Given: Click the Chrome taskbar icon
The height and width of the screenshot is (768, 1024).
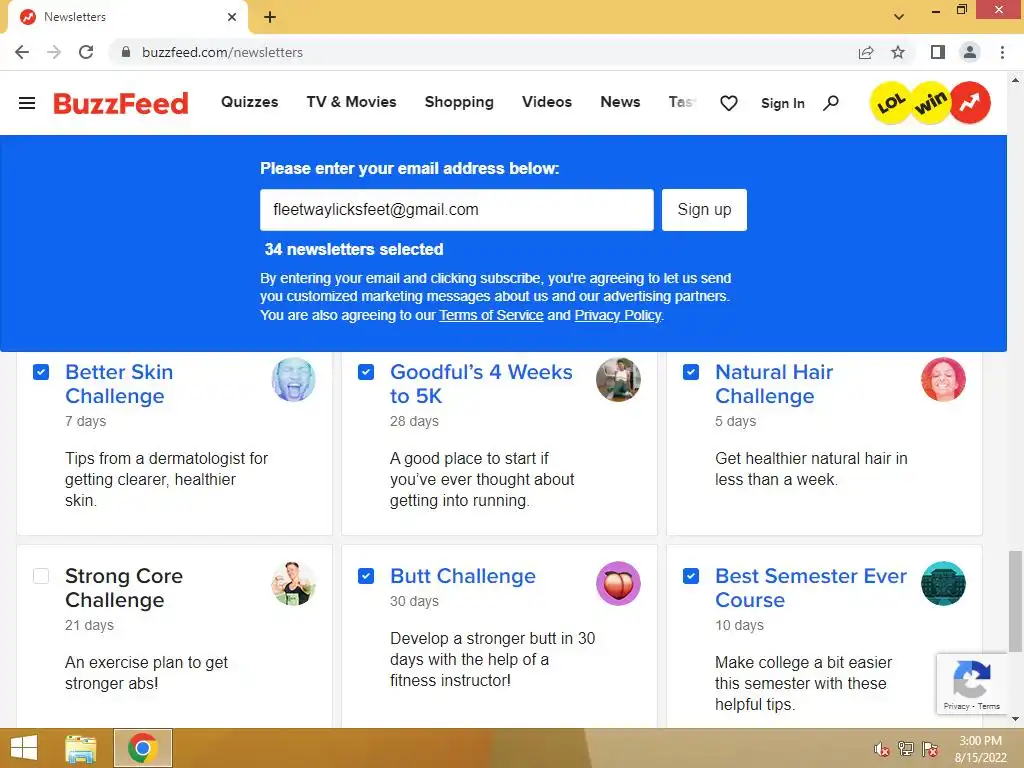Looking at the screenshot, I should [143, 748].
